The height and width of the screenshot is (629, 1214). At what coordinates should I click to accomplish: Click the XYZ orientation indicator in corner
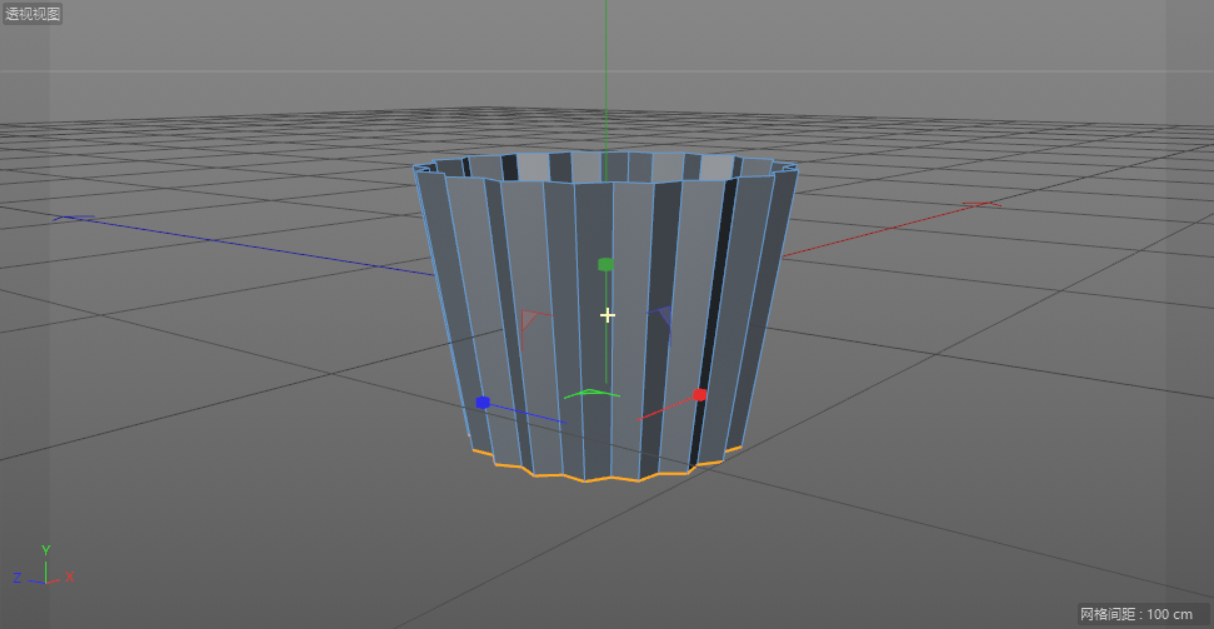(x=44, y=567)
